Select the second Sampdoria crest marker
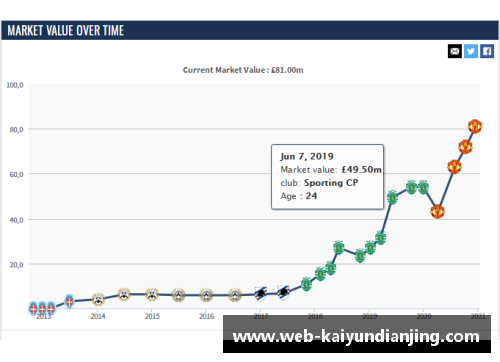This screenshot has height=362, width=500. 284,293
